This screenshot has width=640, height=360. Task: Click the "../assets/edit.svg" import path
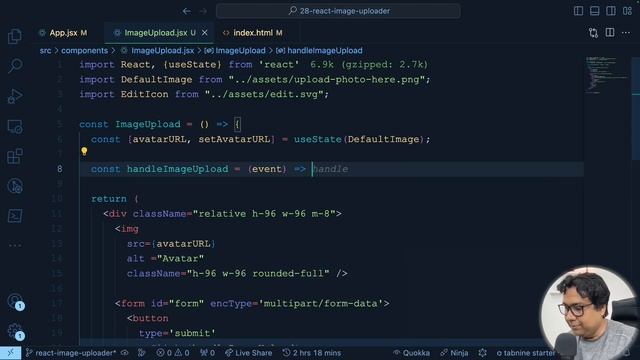(x=264, y=94)
